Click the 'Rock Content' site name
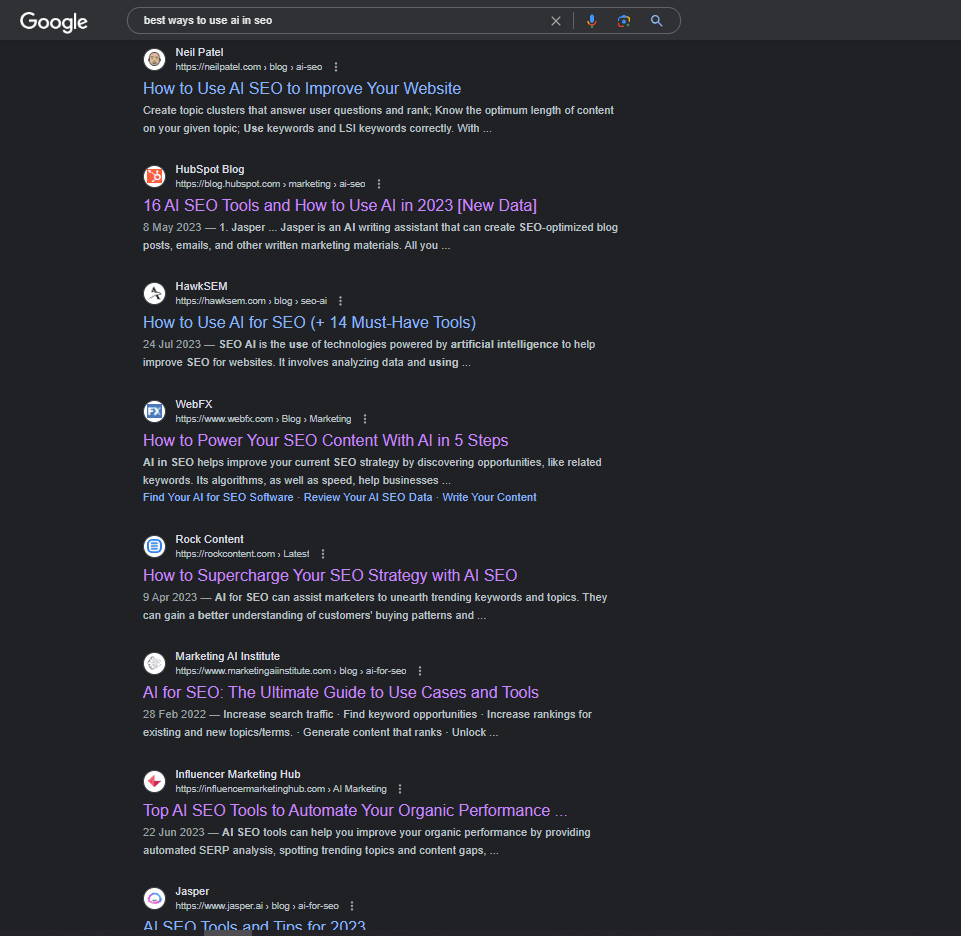This screenshot has height=936, width=961. pos(210,539)
